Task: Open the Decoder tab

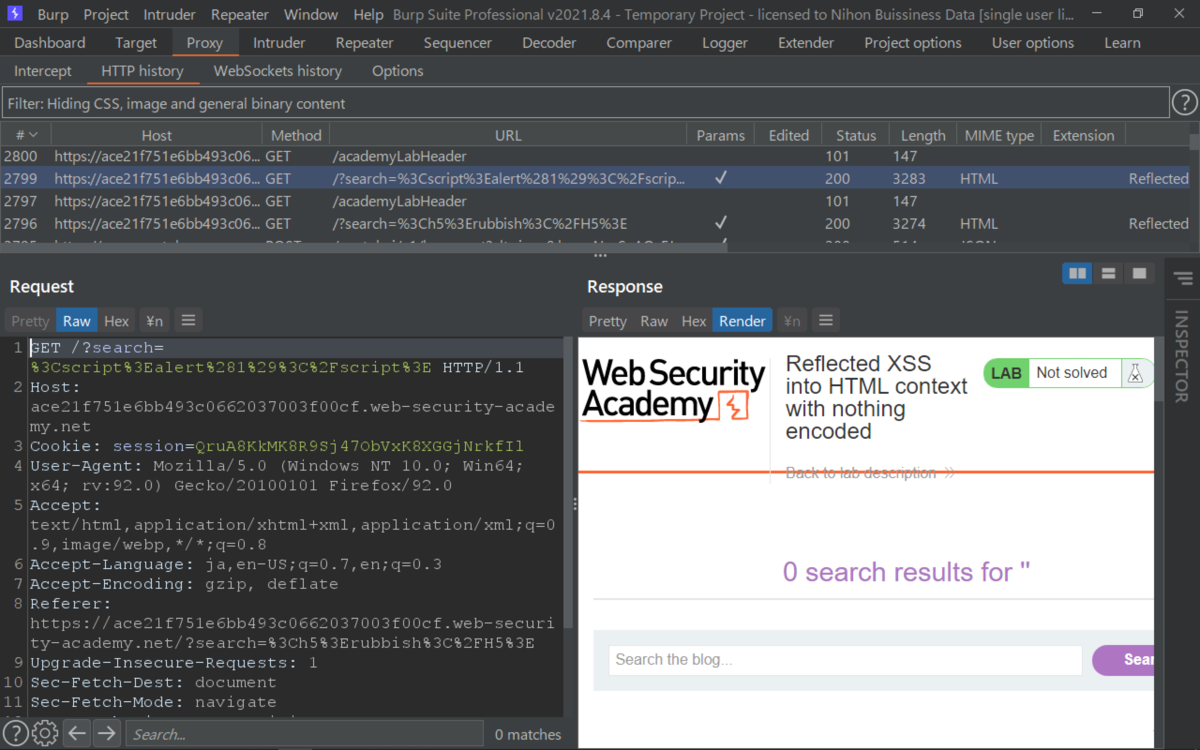Action: (549, 43)
